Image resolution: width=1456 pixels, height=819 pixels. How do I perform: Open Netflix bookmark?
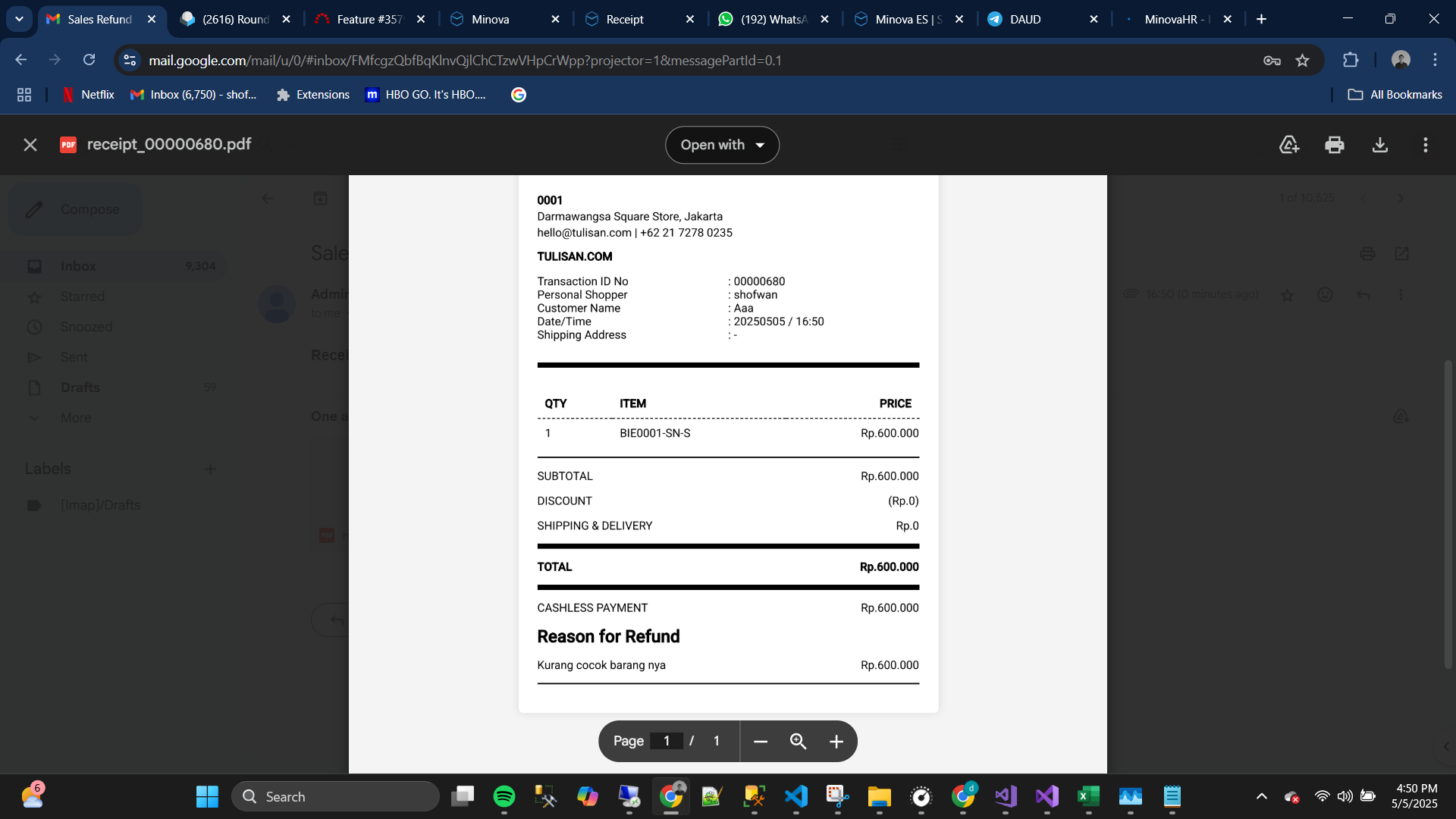[x=89, y=95]
